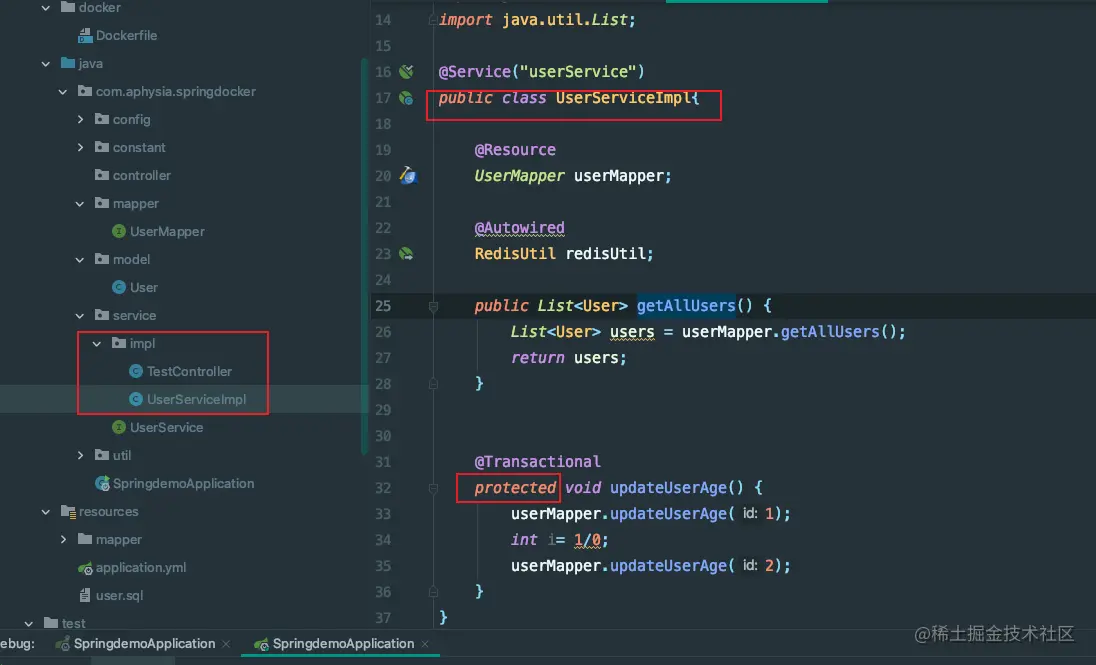Viewport: 1096px width, 665px height.
Task: Click the injection gutter icon on line 20
Action: [x=408, y=175]
